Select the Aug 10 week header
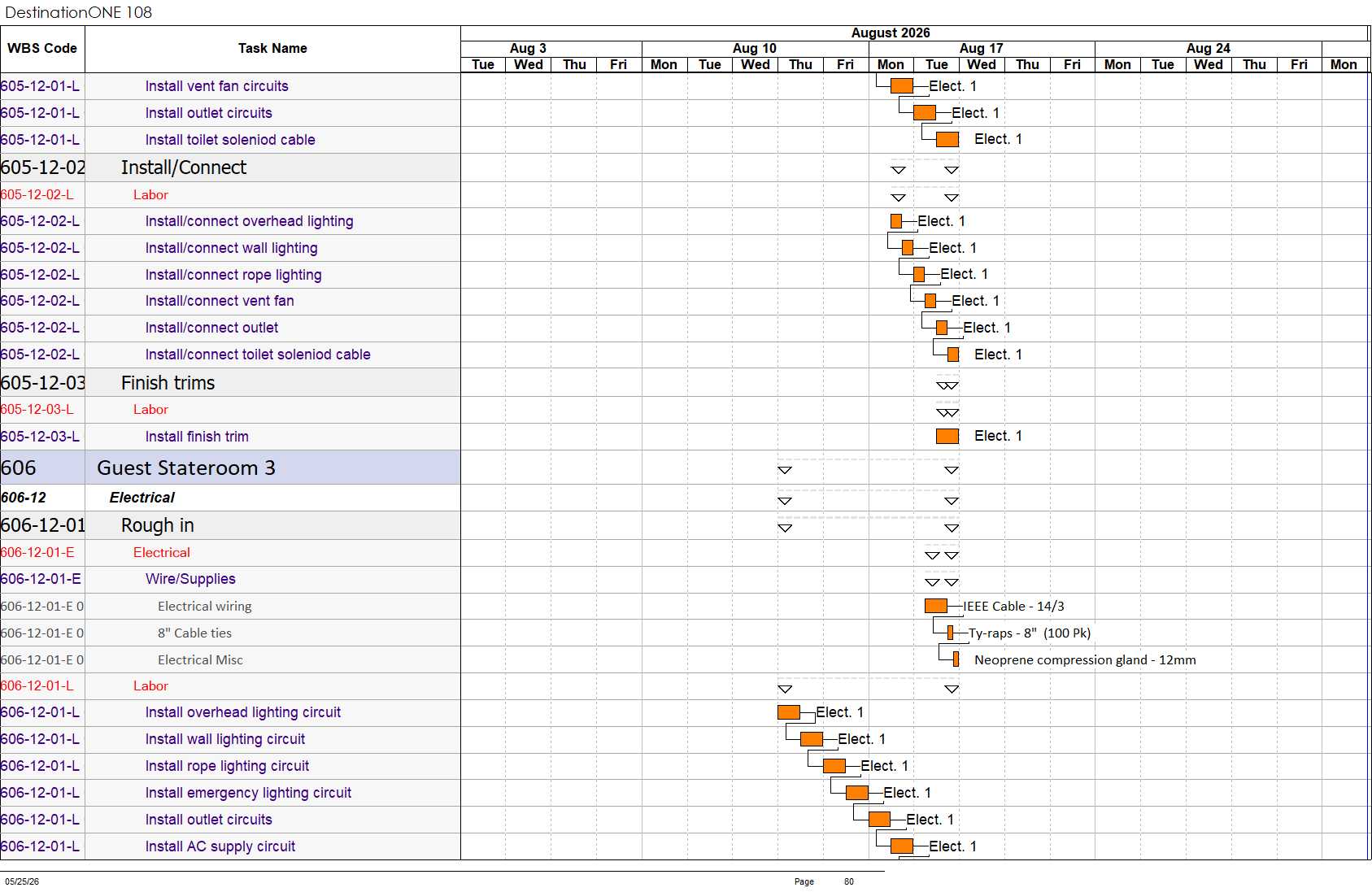 coord(755,49)
